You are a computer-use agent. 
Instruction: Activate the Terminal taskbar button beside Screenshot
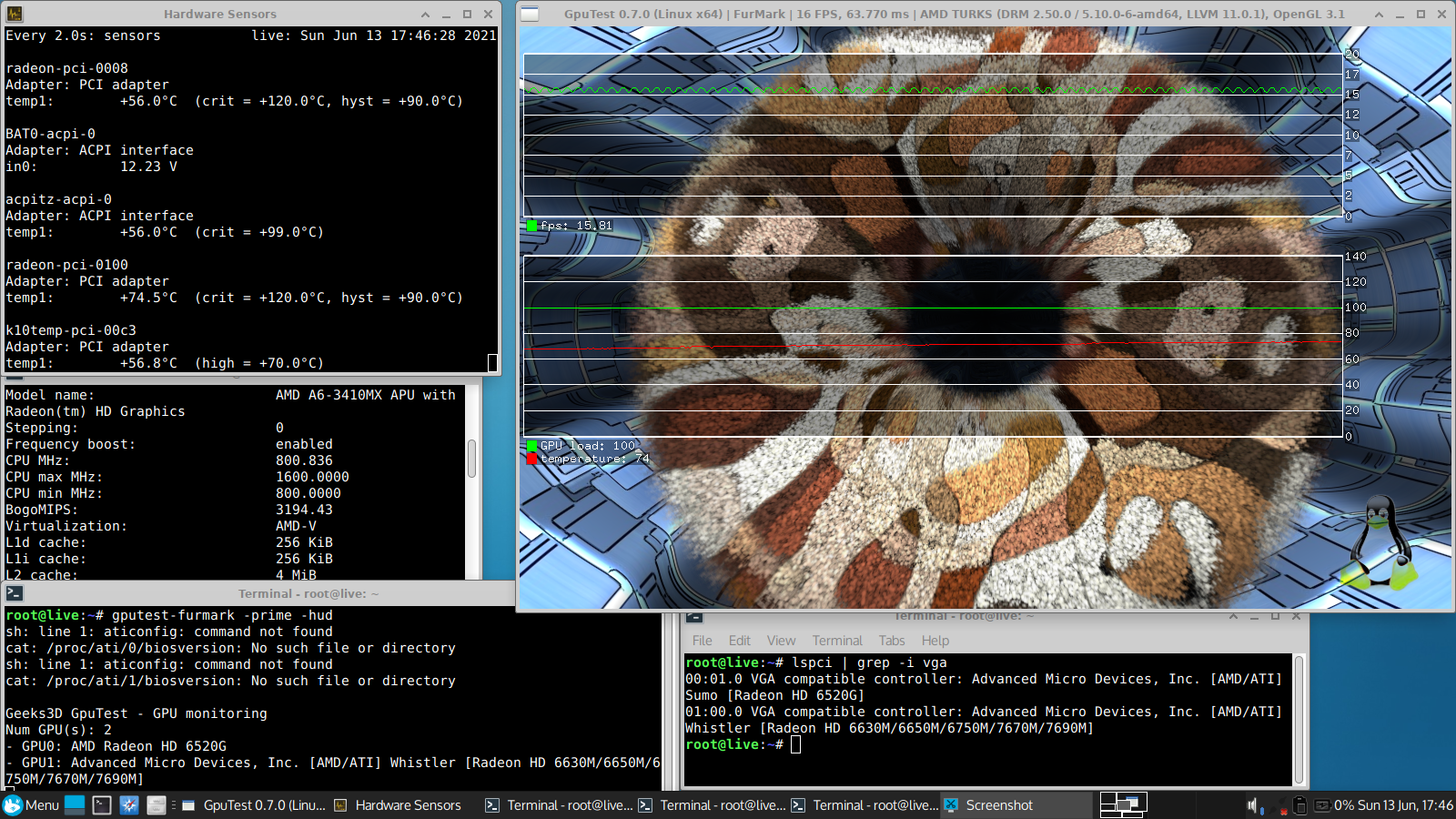(864, 805)
